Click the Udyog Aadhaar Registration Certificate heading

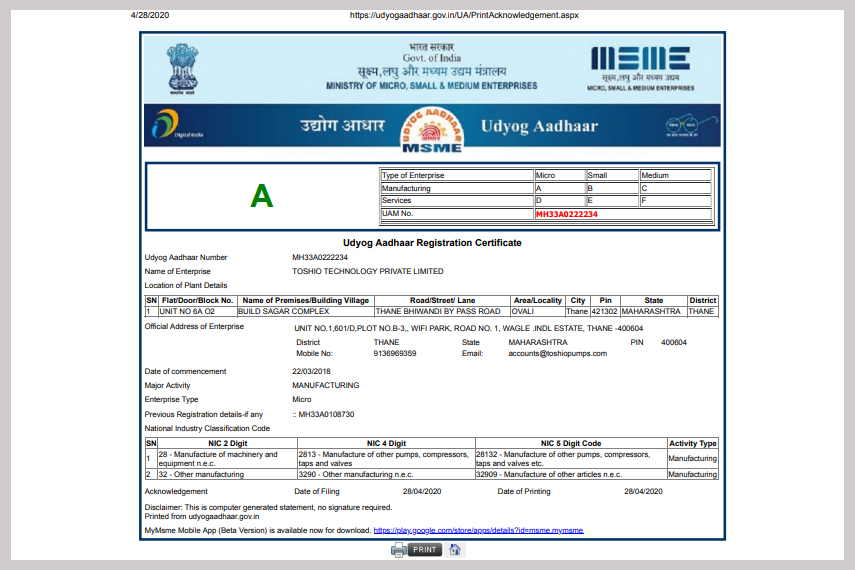[x=432, y=243]
